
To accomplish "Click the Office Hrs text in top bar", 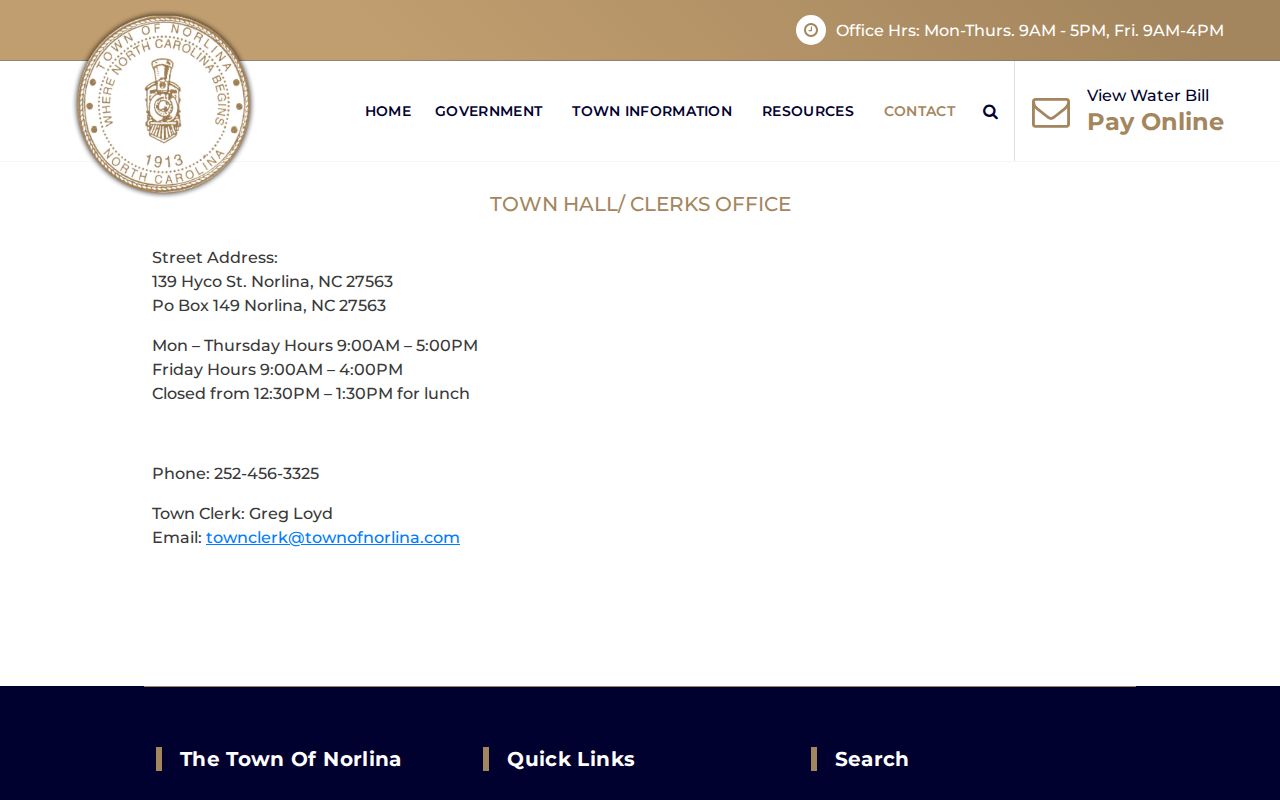I will (1030, 30).
